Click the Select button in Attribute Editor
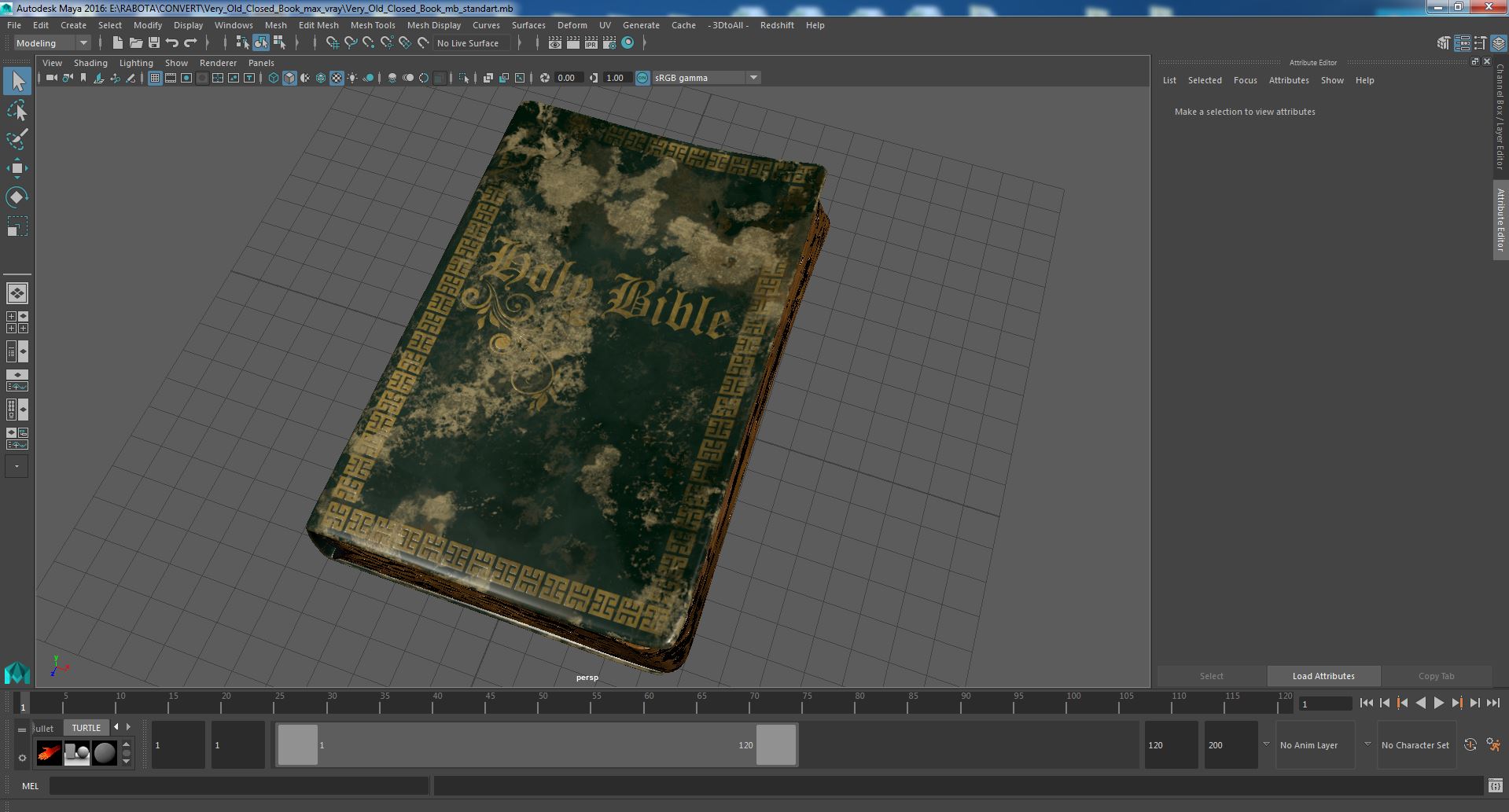This screenshot has height=812, width=1509. [1211, 676]
